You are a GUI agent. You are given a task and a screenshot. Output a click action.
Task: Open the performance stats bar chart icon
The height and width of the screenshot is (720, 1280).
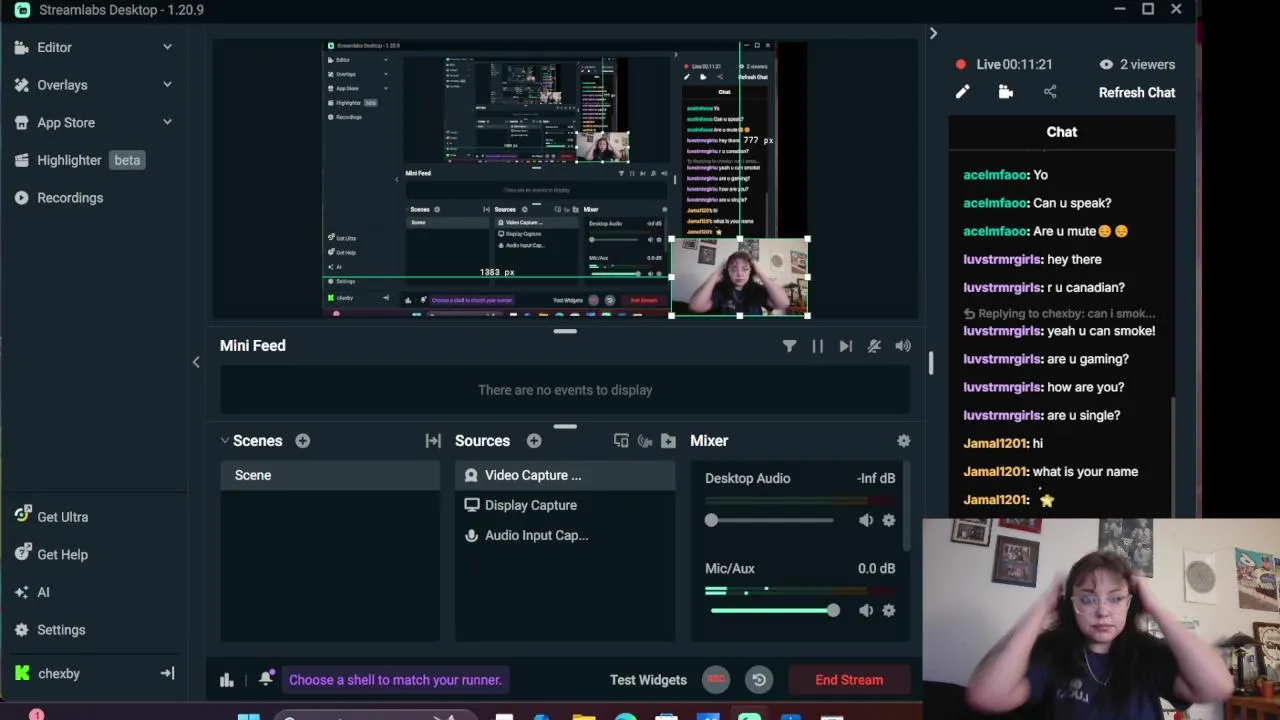click(x=227, y=680)
